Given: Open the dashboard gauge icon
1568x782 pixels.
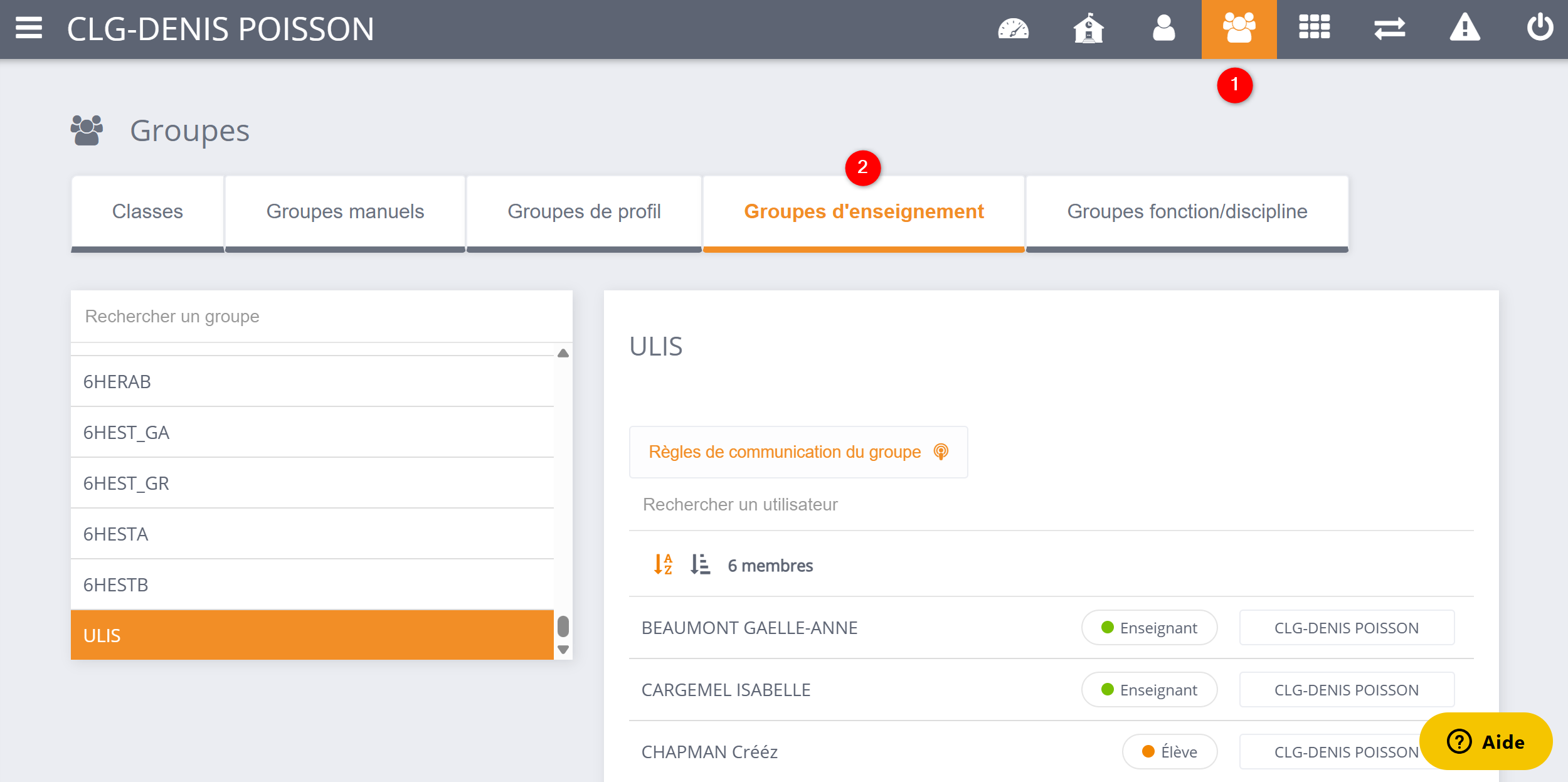Looking at the screenshot, I should coord(1013,28).
